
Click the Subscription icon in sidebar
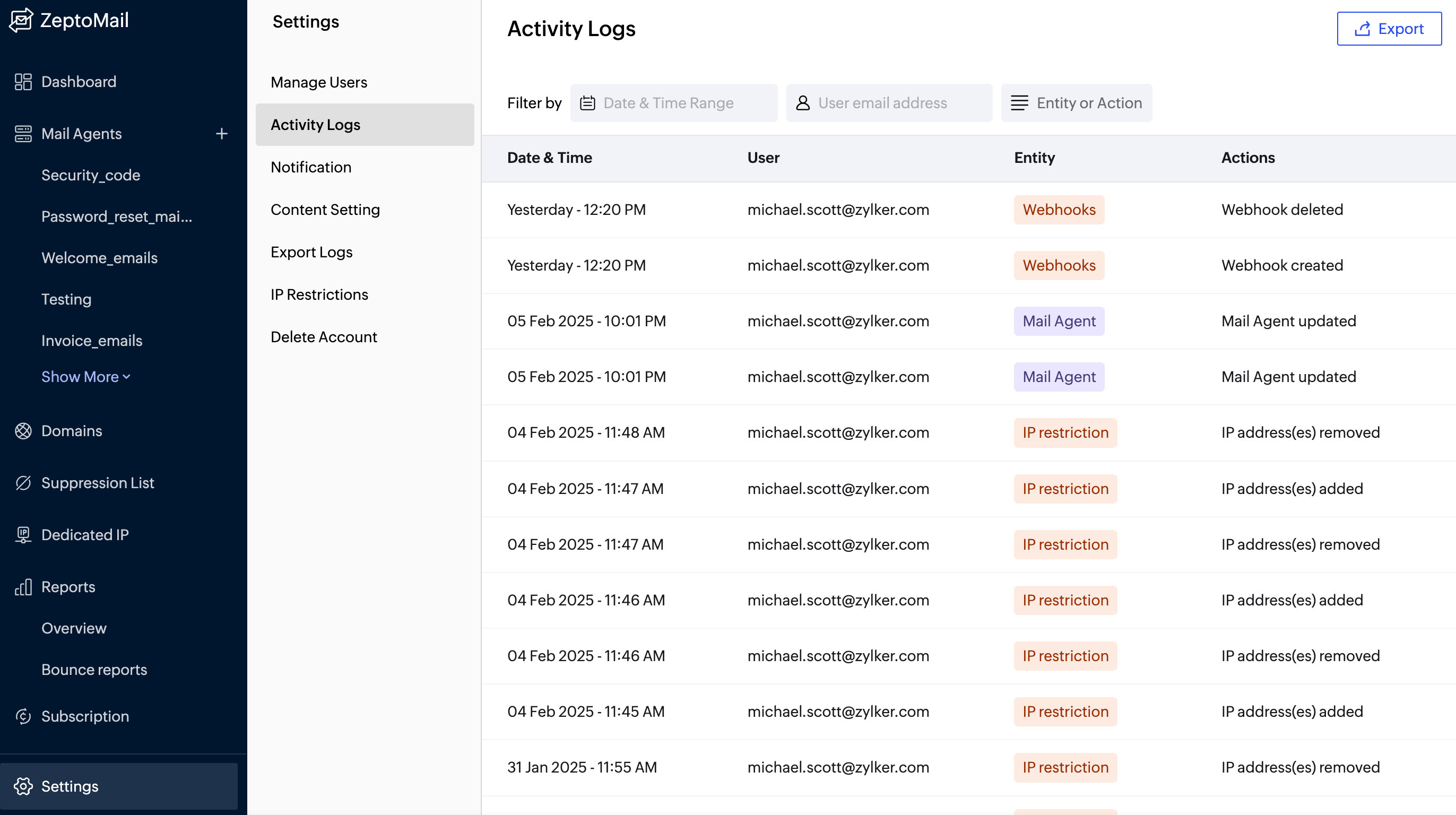(x=23, y=716)
